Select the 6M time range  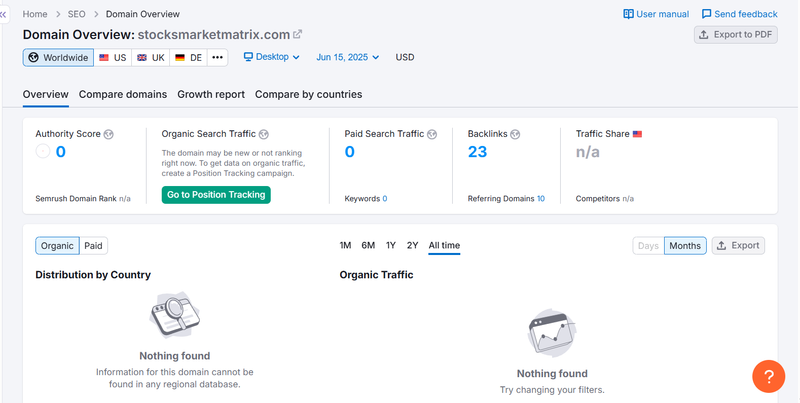coord(368,245)
